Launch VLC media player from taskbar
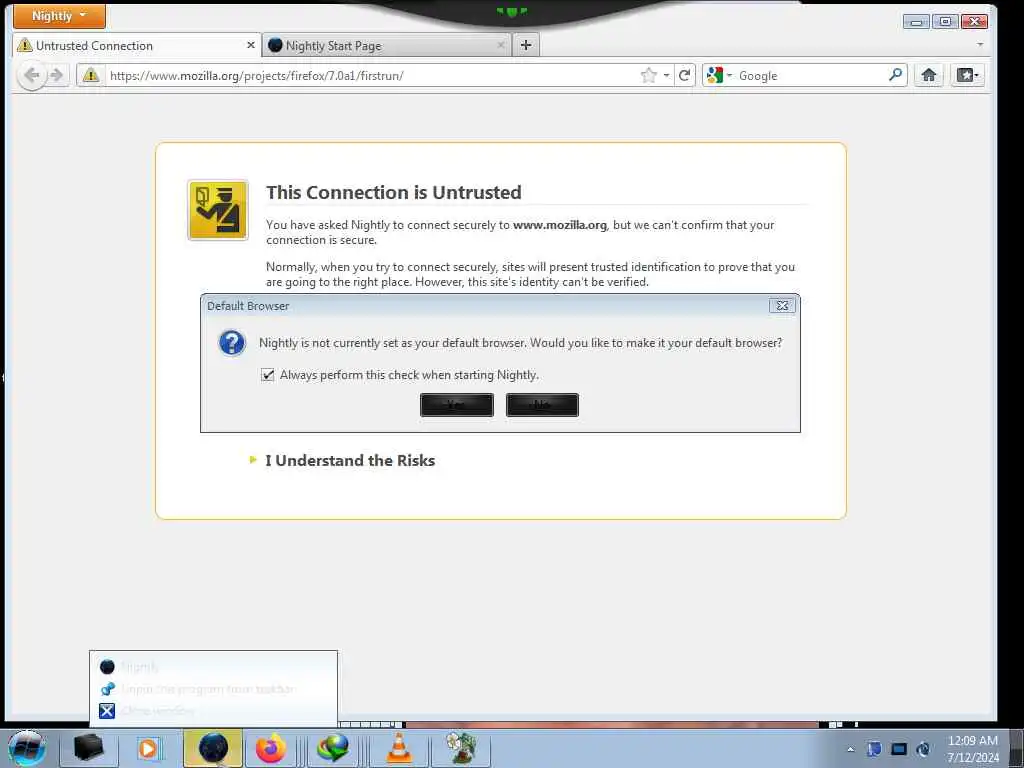 click(x=398, y=748)
